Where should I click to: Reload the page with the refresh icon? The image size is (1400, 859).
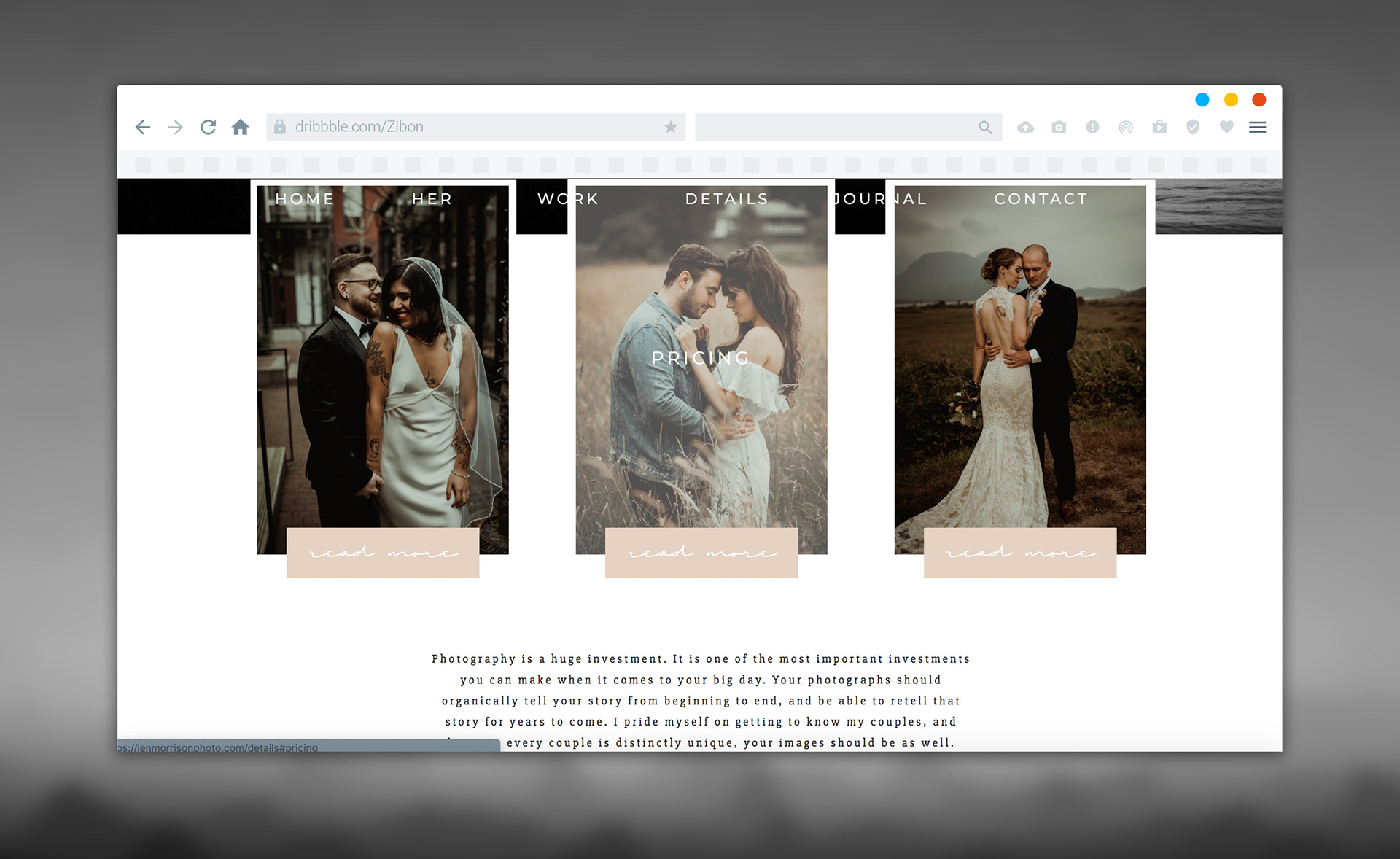[x=208, y=127]
